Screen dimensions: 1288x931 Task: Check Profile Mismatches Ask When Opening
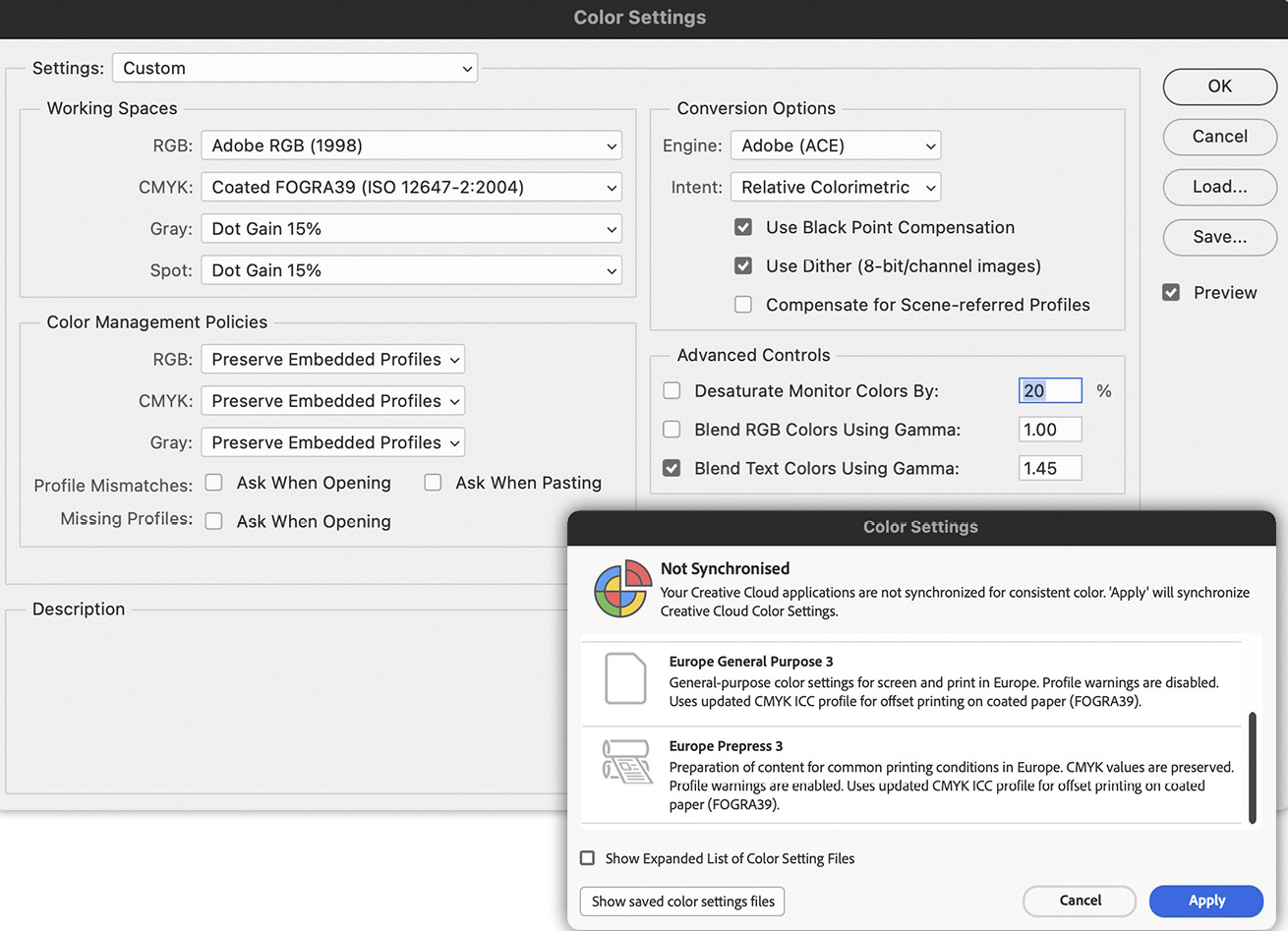(213, 483)
